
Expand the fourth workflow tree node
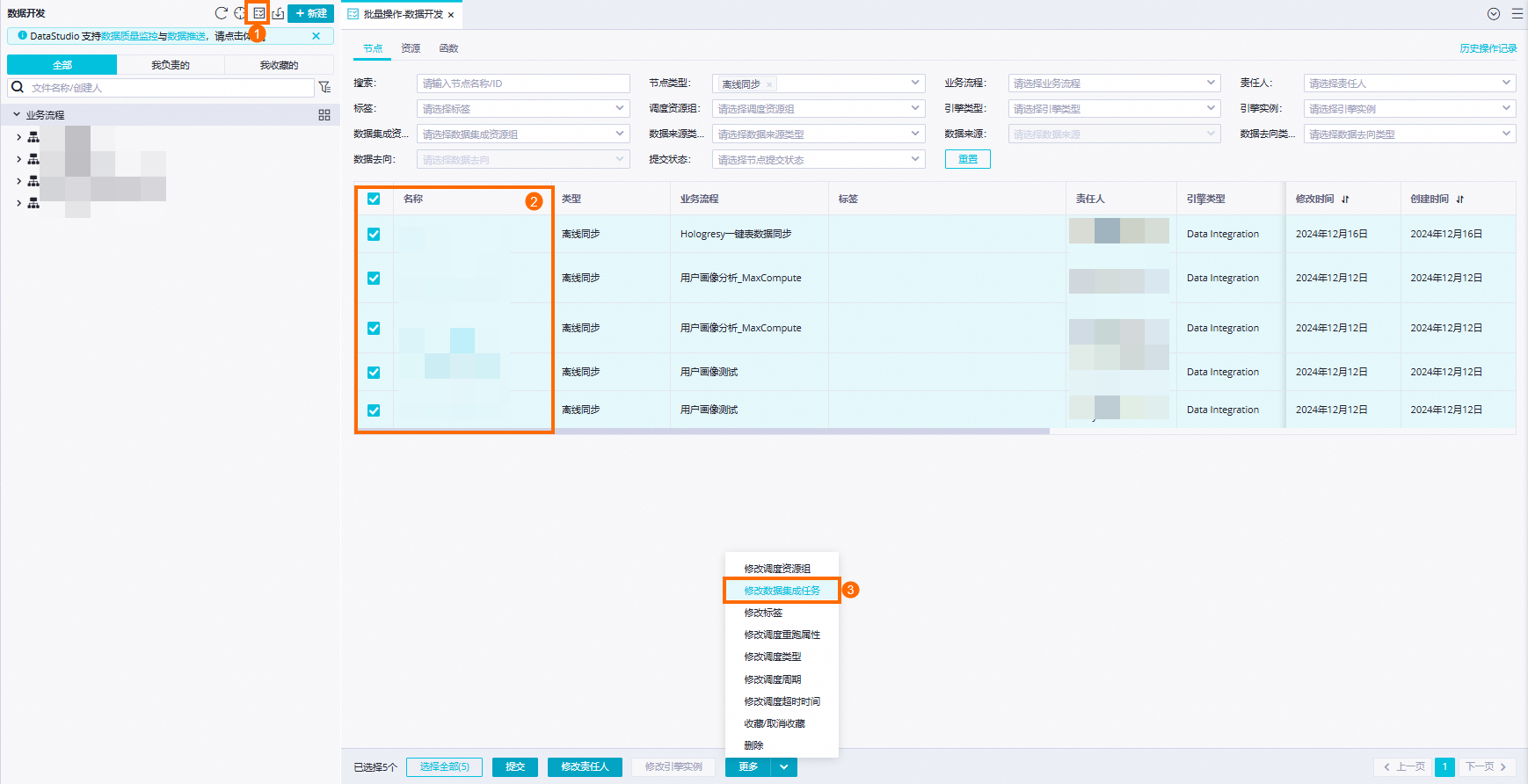(18, 203)
